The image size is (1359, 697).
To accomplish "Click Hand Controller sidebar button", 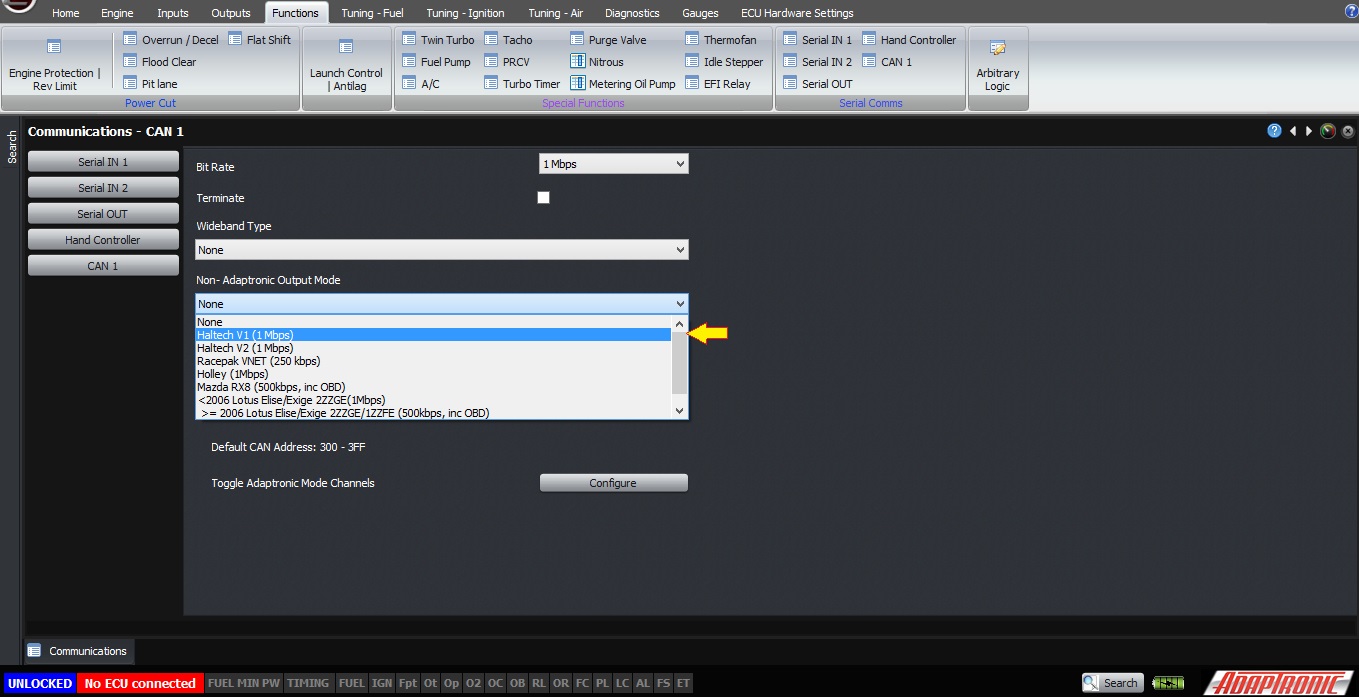I will pyautogui.click(x=103, y=240).
